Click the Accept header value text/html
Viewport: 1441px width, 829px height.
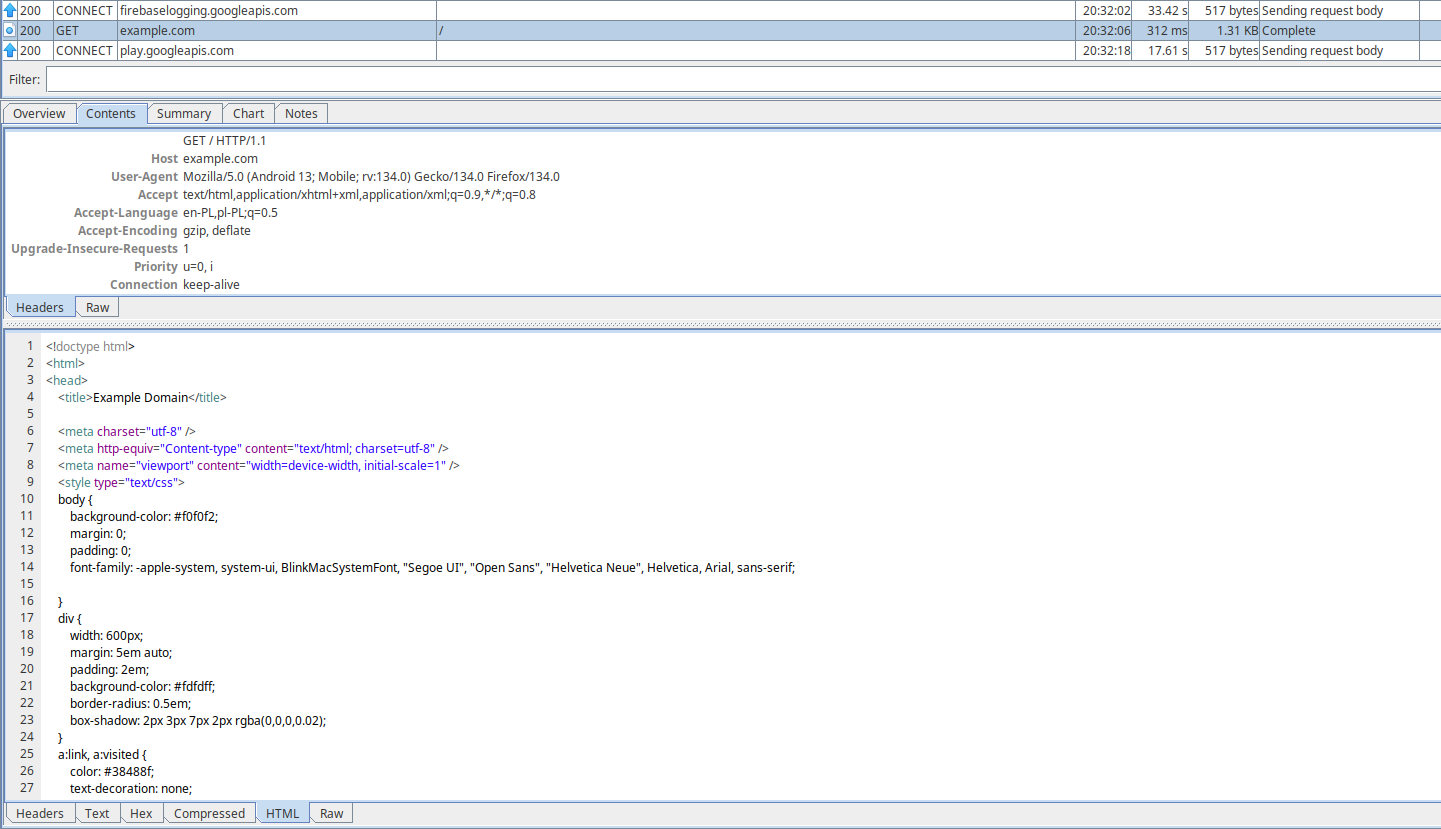point(359,195)
